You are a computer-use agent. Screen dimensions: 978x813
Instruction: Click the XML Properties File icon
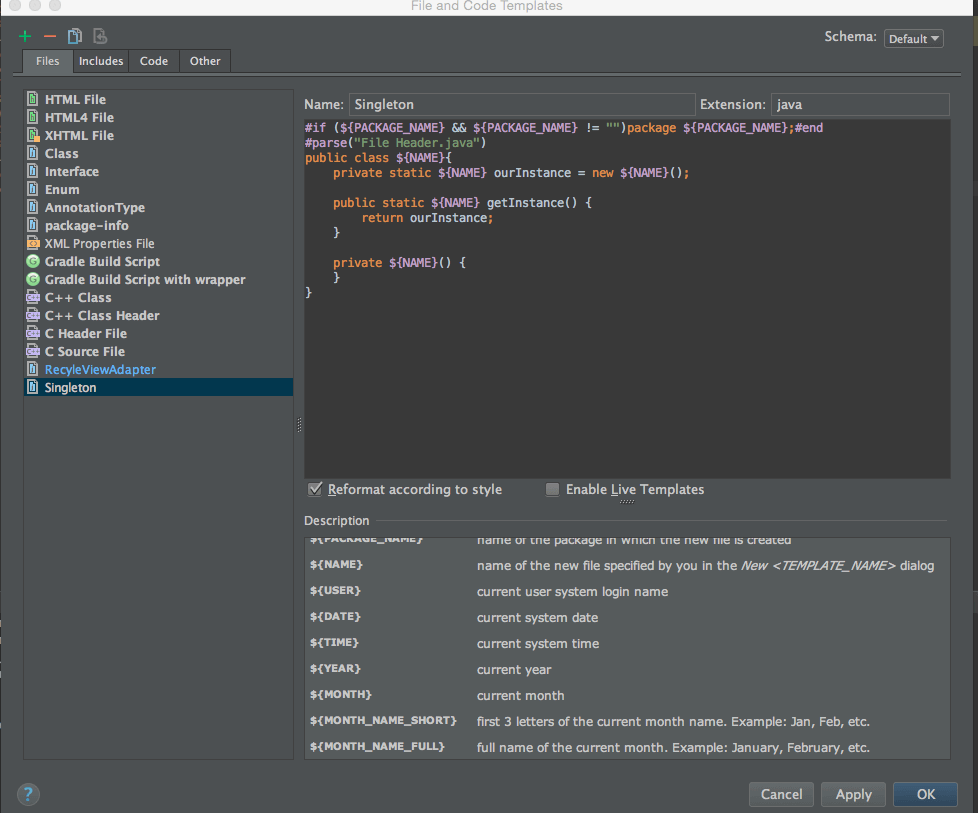[32, 243]
